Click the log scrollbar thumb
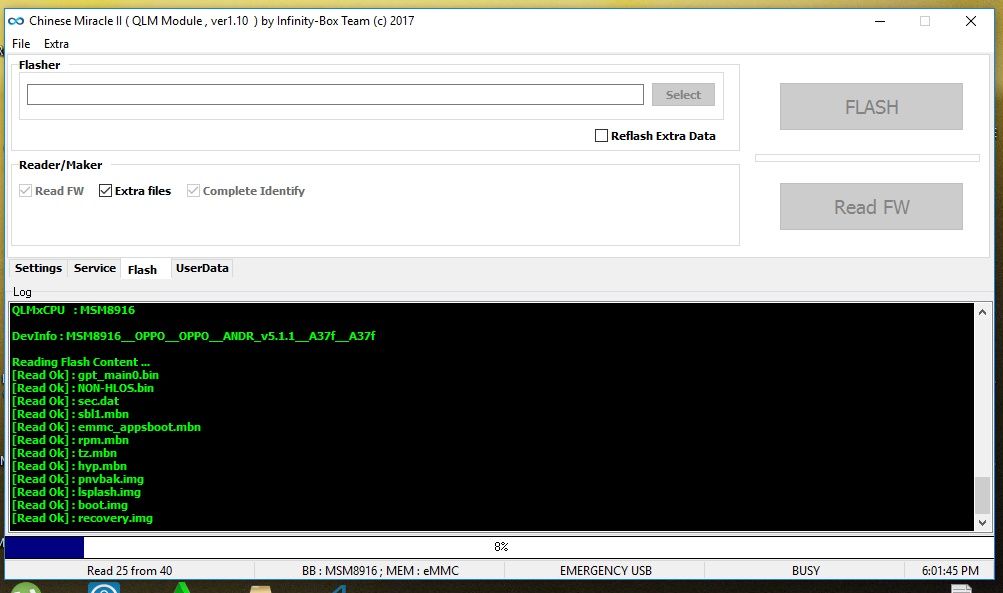 (x=983, y=494)
